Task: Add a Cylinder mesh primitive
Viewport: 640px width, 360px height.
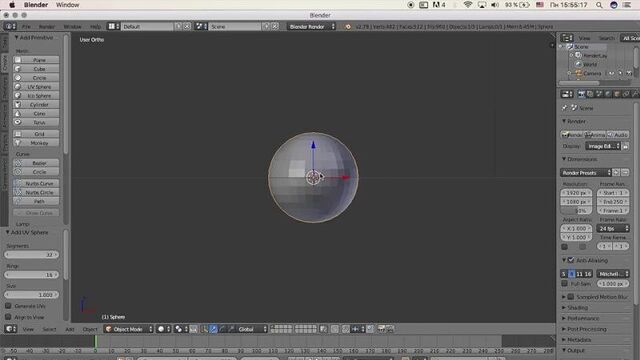Action: point(36,105)
